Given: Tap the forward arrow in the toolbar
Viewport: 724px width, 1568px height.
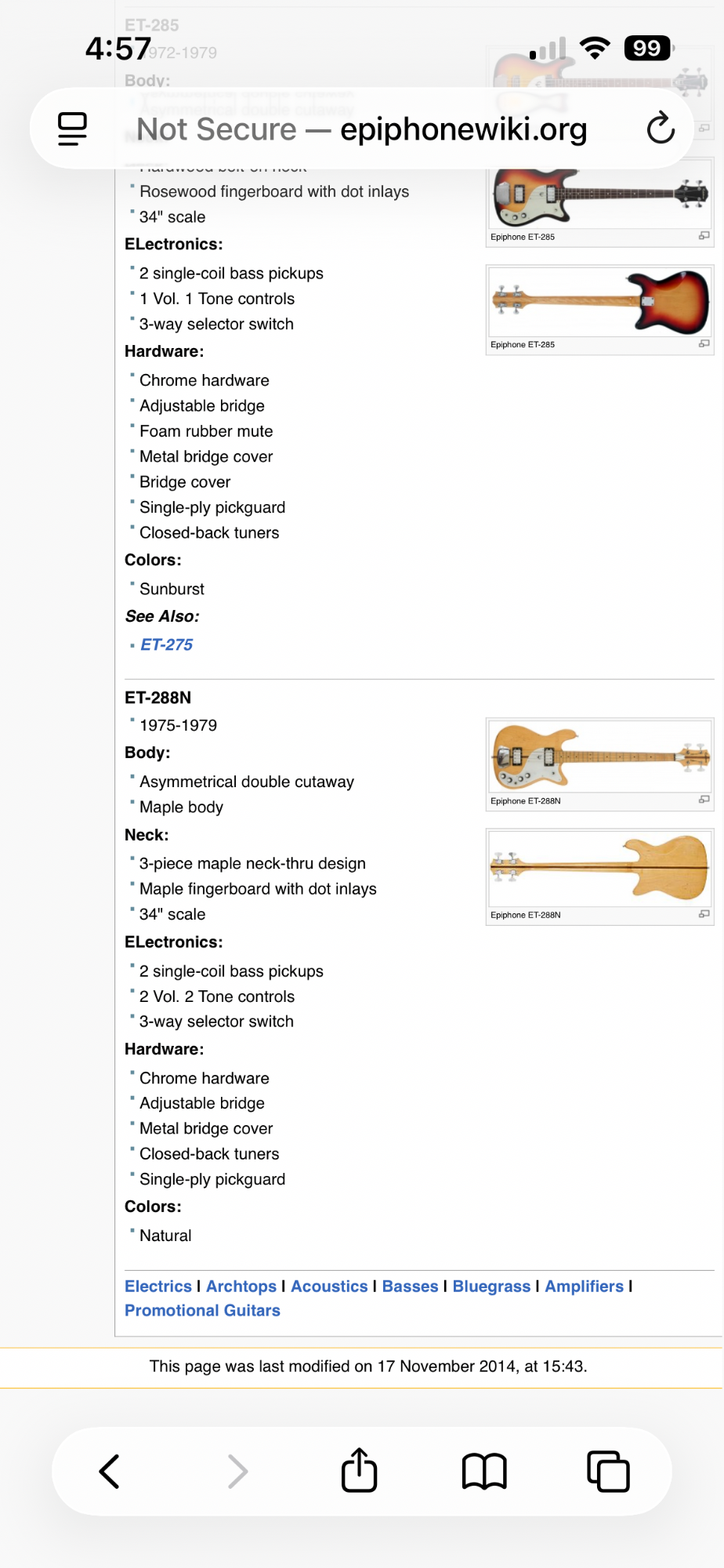Looking at the screenshot, I should point(237,1472).
